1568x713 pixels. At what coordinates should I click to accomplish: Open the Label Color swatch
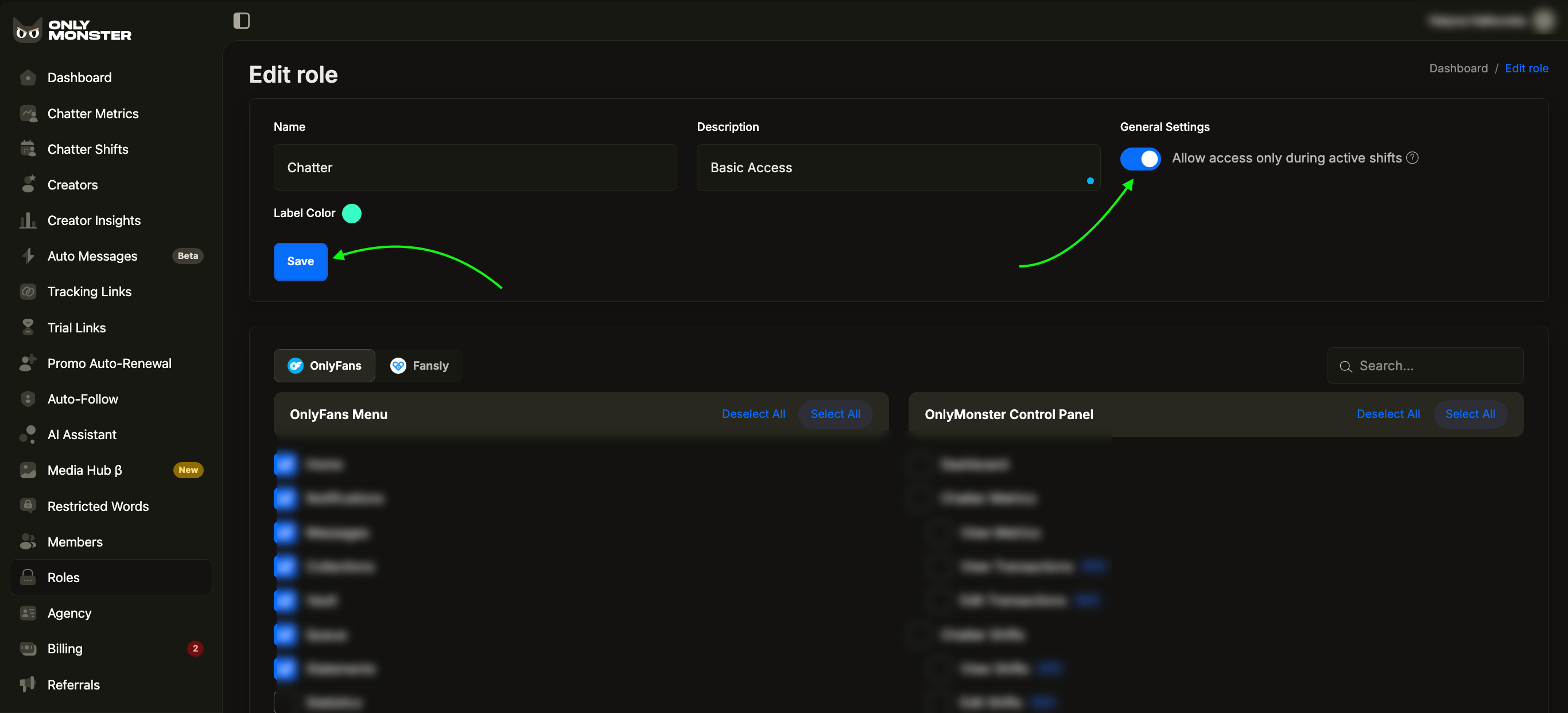[351, 214]
